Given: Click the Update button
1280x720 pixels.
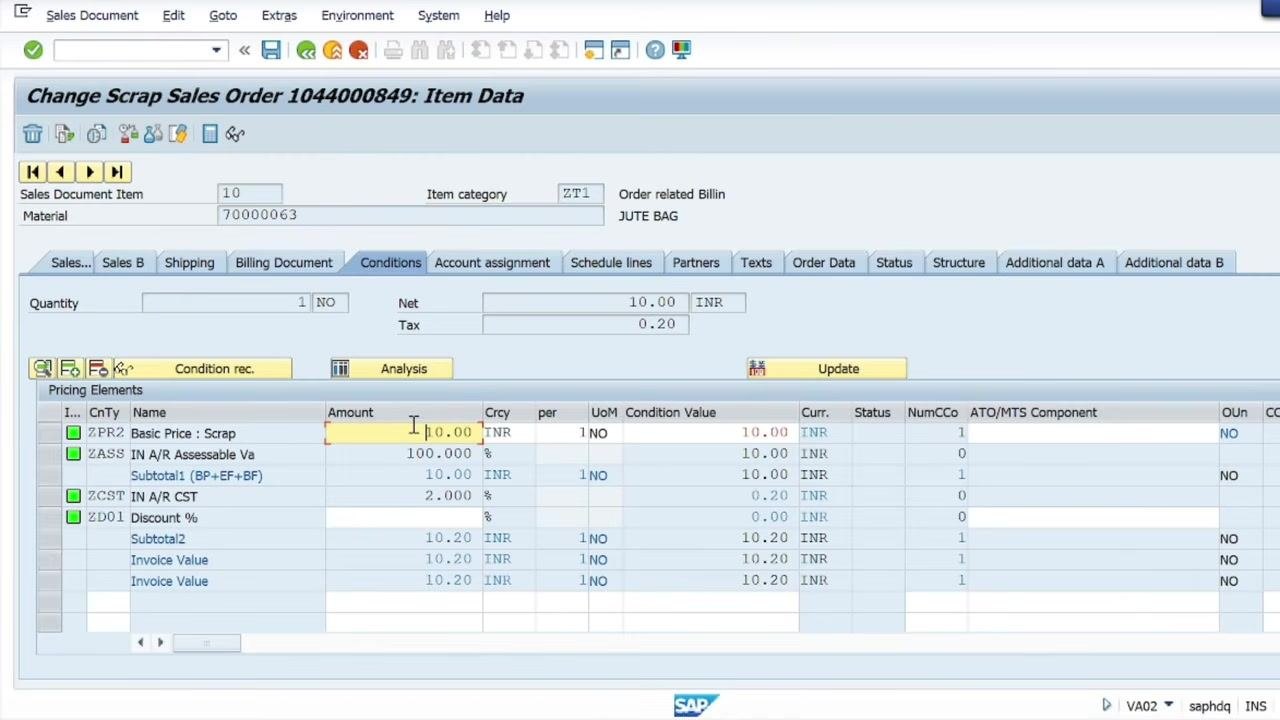Looking at the screenshot, I should (827, 369).
